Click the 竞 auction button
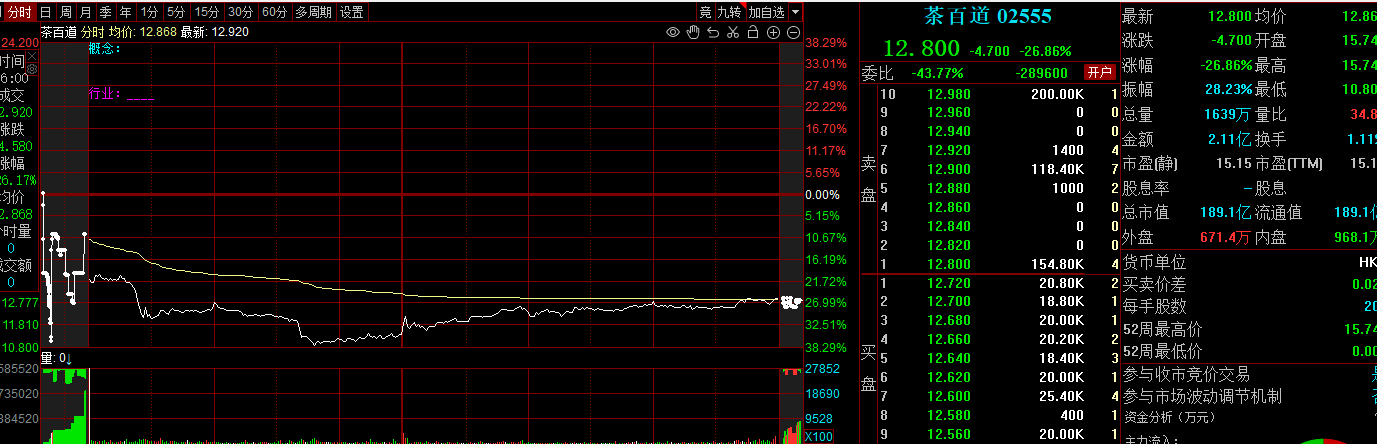Screen dimensions: 1377x444 click(706, 12)
